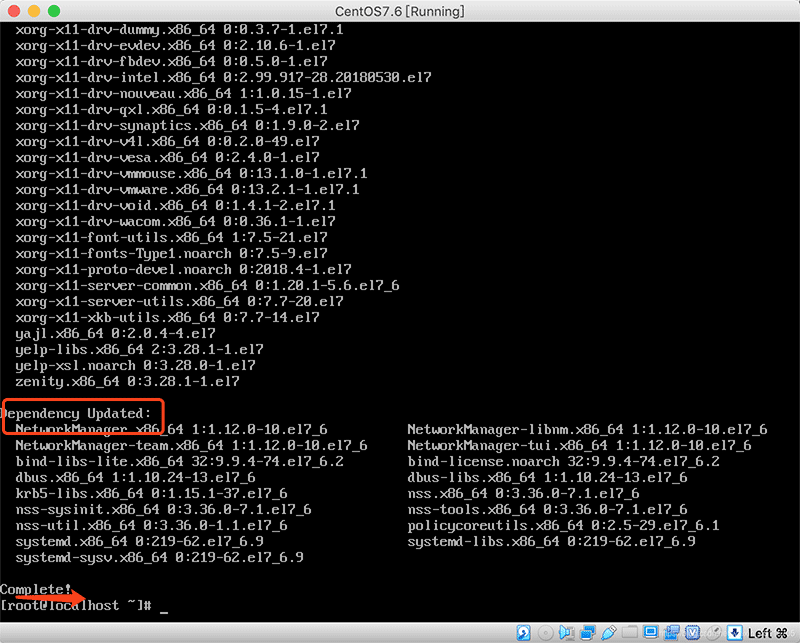Screen dimensions: 800x643
Task: Click the shared folders icon
Action: [631, 632]
